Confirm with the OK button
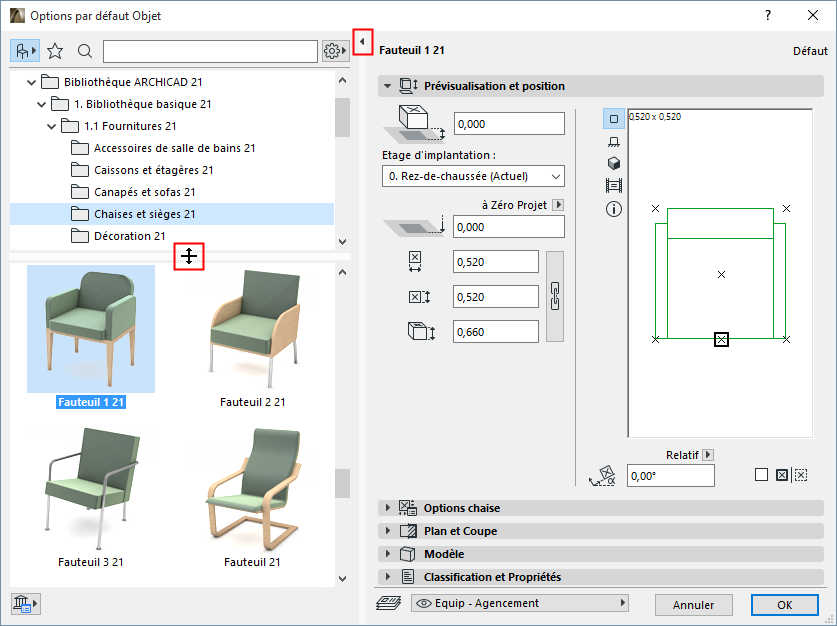The width and height of the screenshot is (837, 626). tap(785, 605)
